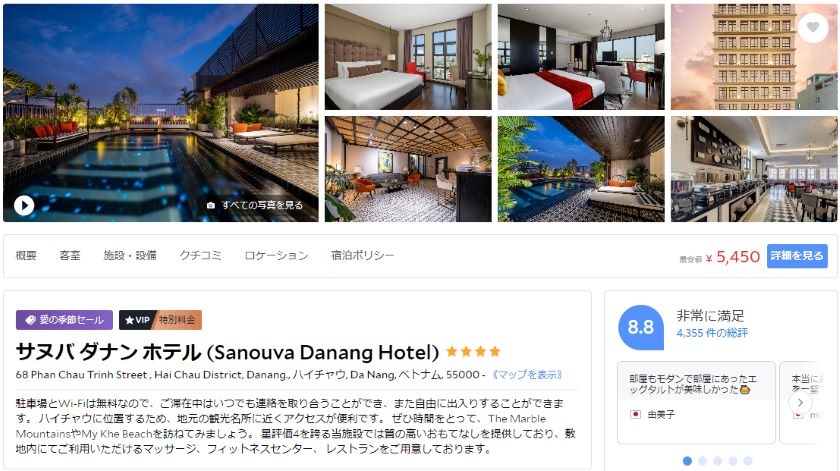Switch to the 客室 tab
This screenshot has height=471, width=840.
point(70,256)
